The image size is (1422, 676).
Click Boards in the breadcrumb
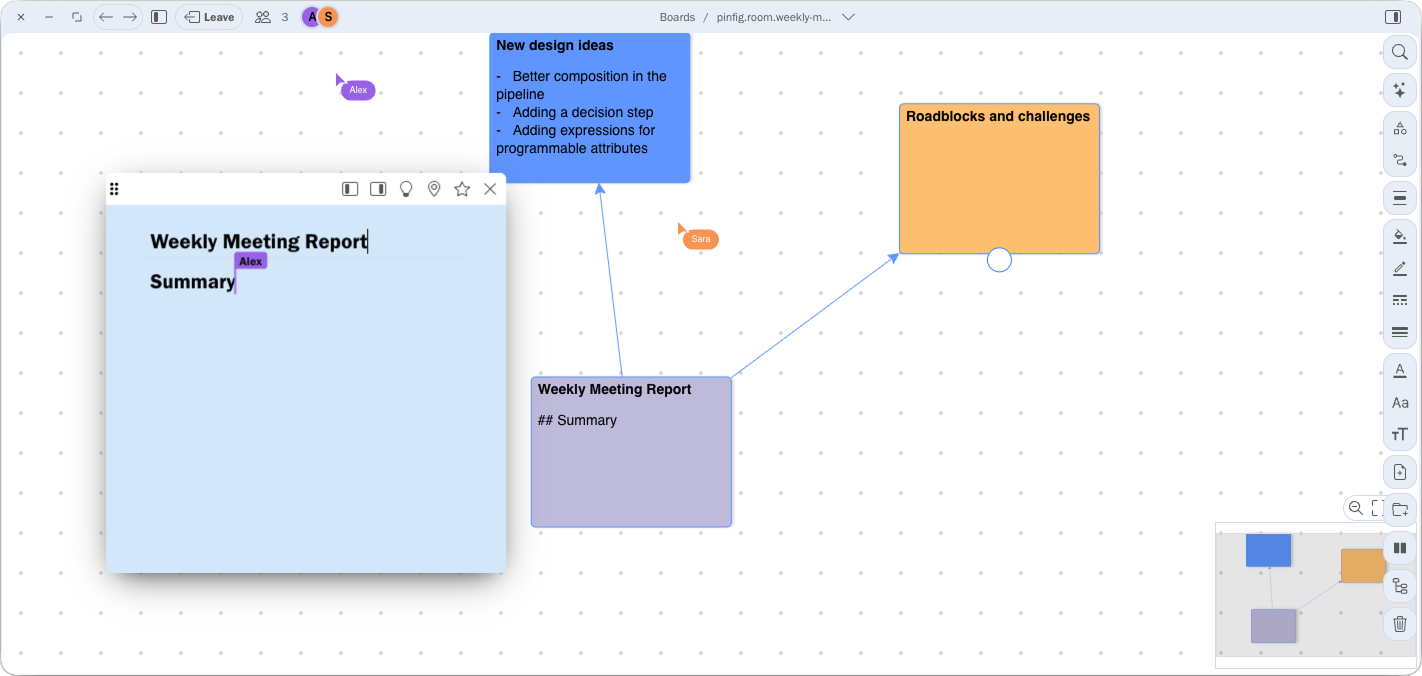[x=677, y=17]
